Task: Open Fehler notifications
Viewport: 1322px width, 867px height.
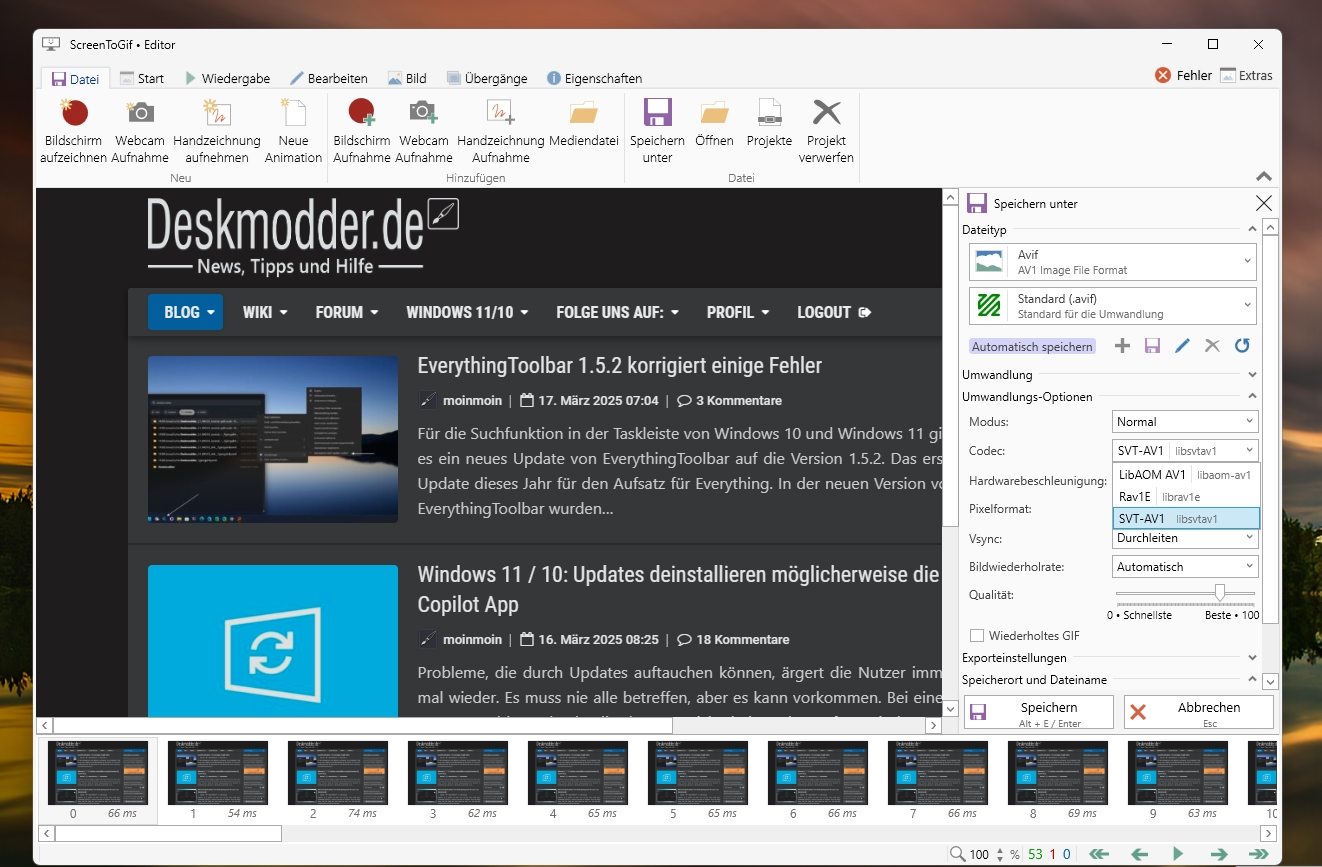Action: click(1183, 76)
